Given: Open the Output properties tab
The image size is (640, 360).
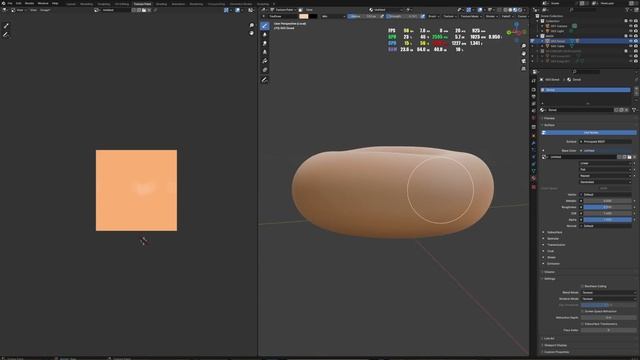Looking at the screenshot, I should [x=533, y=97].
